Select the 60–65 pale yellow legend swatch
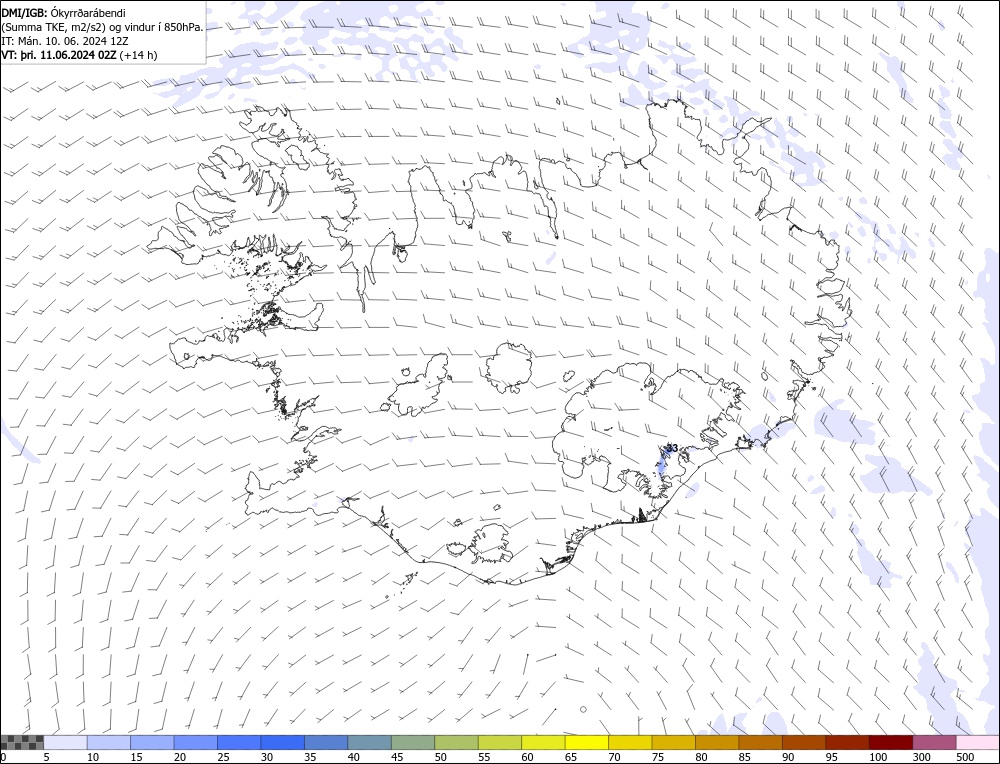This screenshot has height=764, width=1000. [543, 742]
